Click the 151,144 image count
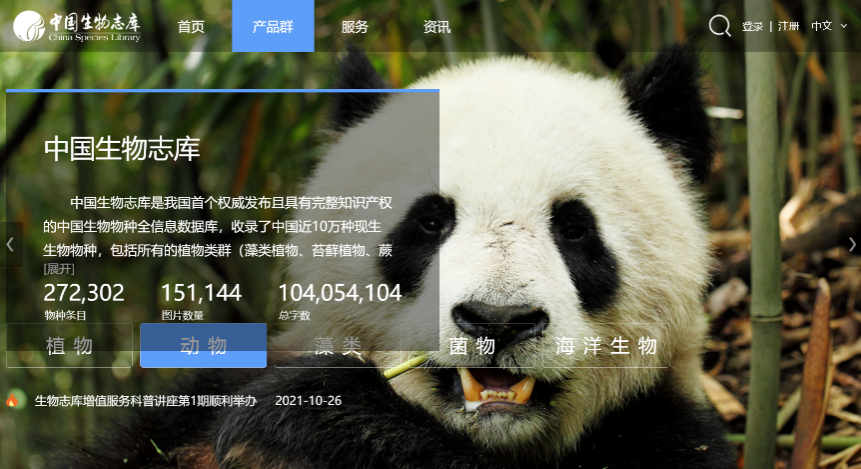Viewport: 861px width, 469px height. (201, 293)
